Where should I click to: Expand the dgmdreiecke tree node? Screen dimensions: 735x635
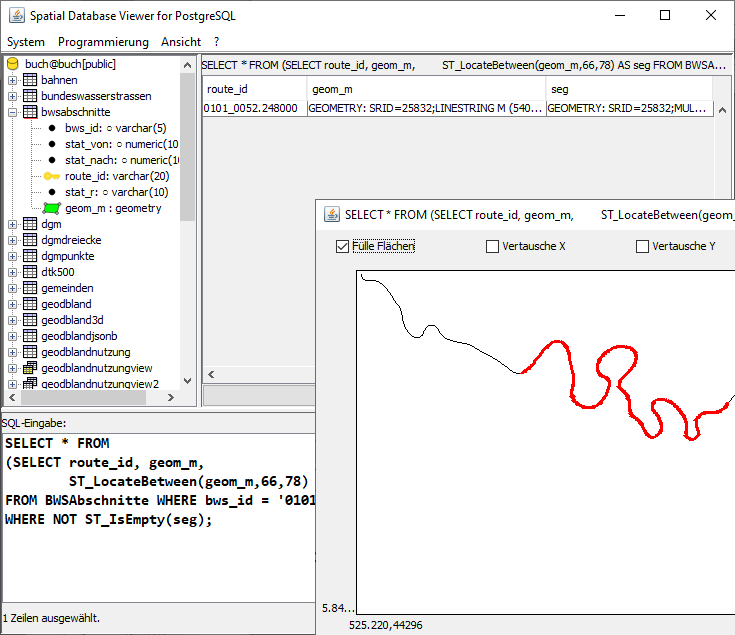13,240
